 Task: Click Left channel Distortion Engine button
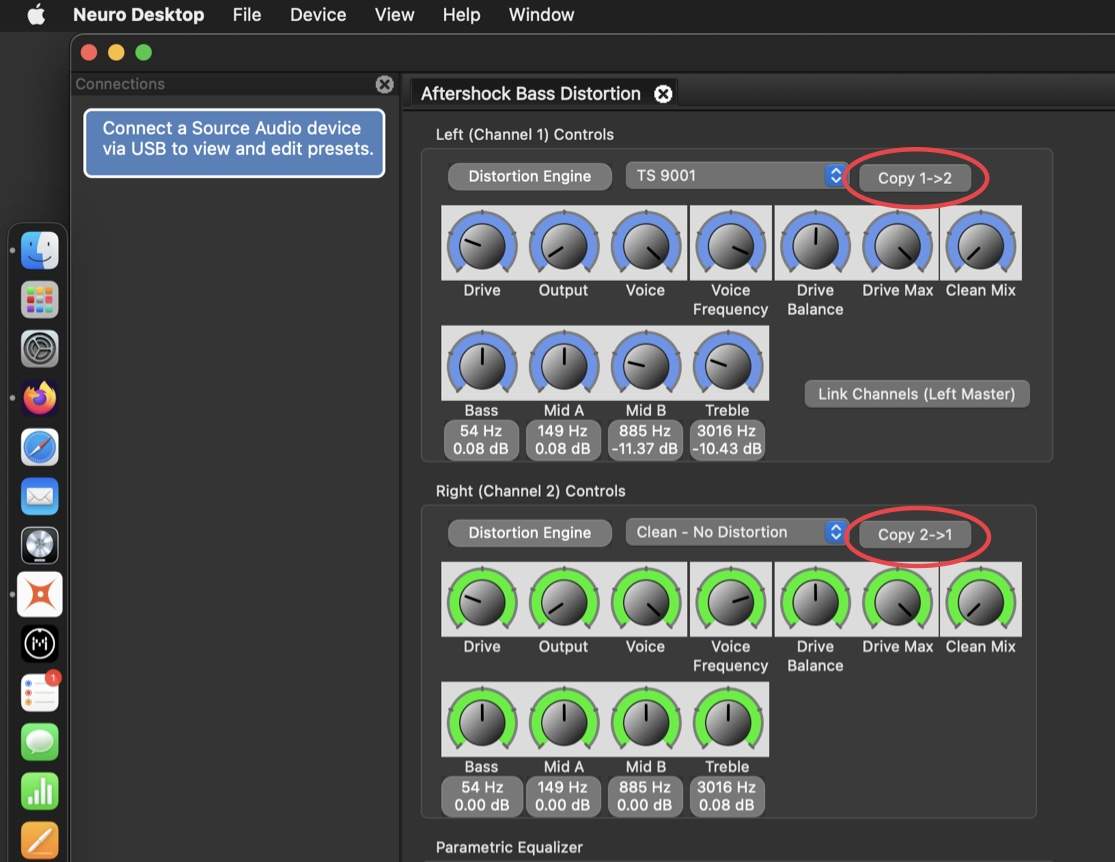530,176
